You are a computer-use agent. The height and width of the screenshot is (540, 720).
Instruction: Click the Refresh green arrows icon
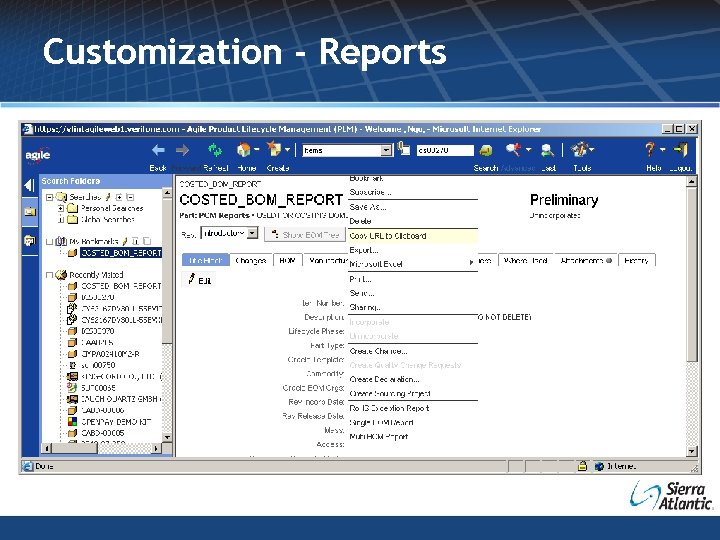(214, 150)
